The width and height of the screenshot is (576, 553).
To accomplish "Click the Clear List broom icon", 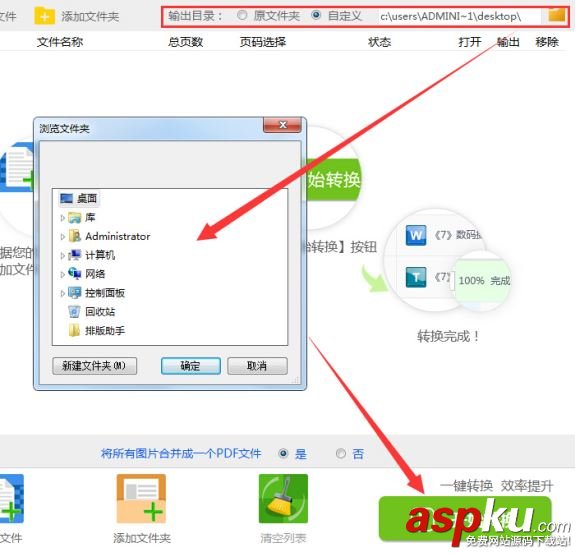I will click(283, 499).
